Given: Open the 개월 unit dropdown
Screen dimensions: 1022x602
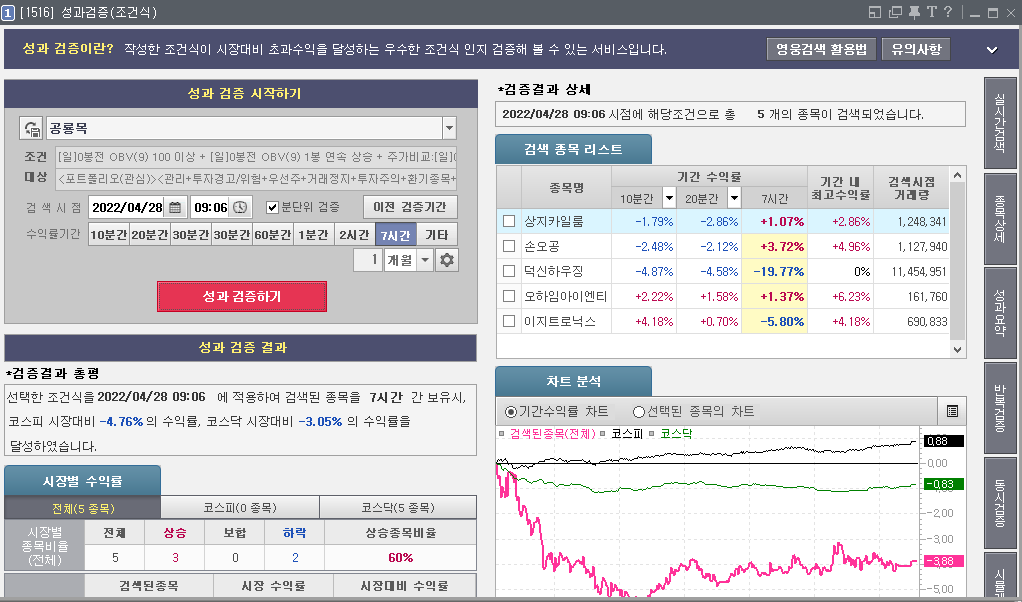Looking at the screenshot, I should coord(425,260).
